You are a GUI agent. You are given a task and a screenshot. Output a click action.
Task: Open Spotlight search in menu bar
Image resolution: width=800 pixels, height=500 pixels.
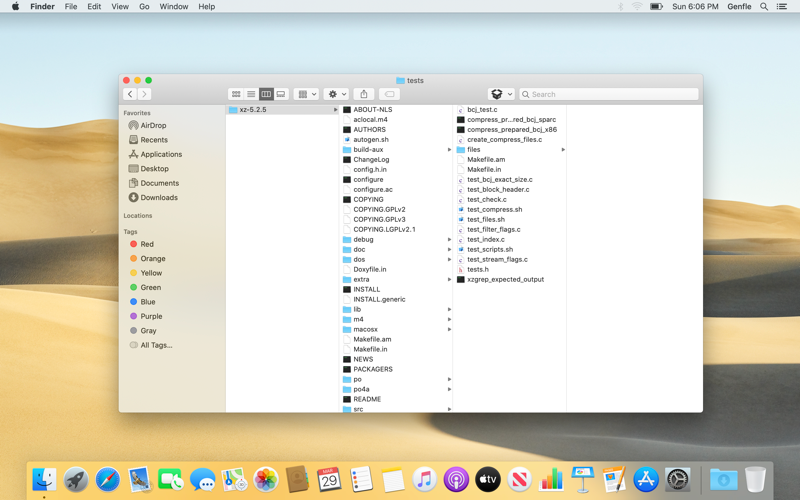coord(764,7)
